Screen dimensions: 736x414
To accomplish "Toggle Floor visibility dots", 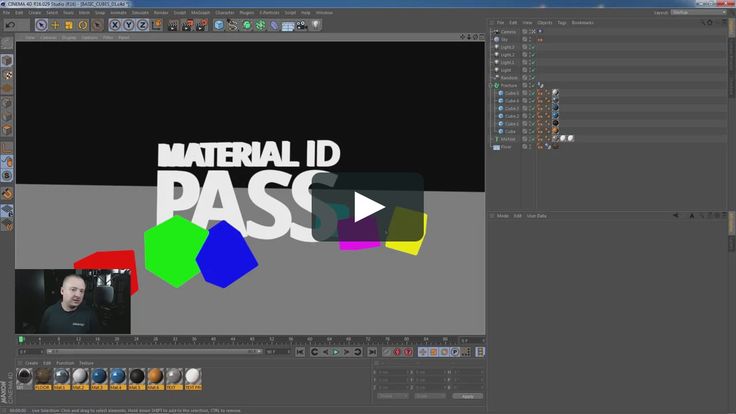I will click(530, 147).
